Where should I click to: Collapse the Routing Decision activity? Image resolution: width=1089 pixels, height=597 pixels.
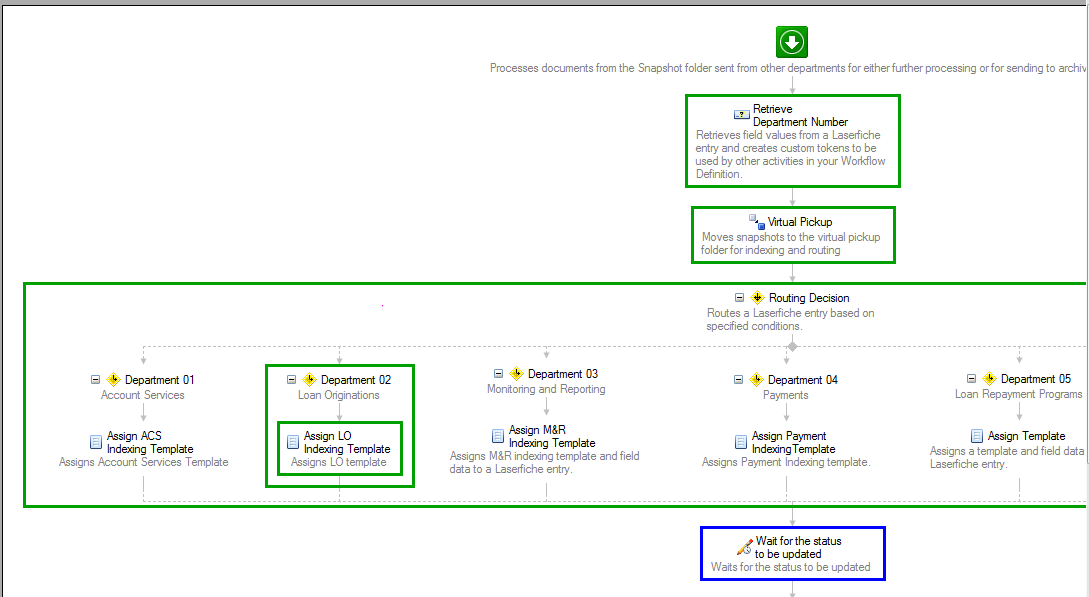pyautogui.click(x=739, y=298)
